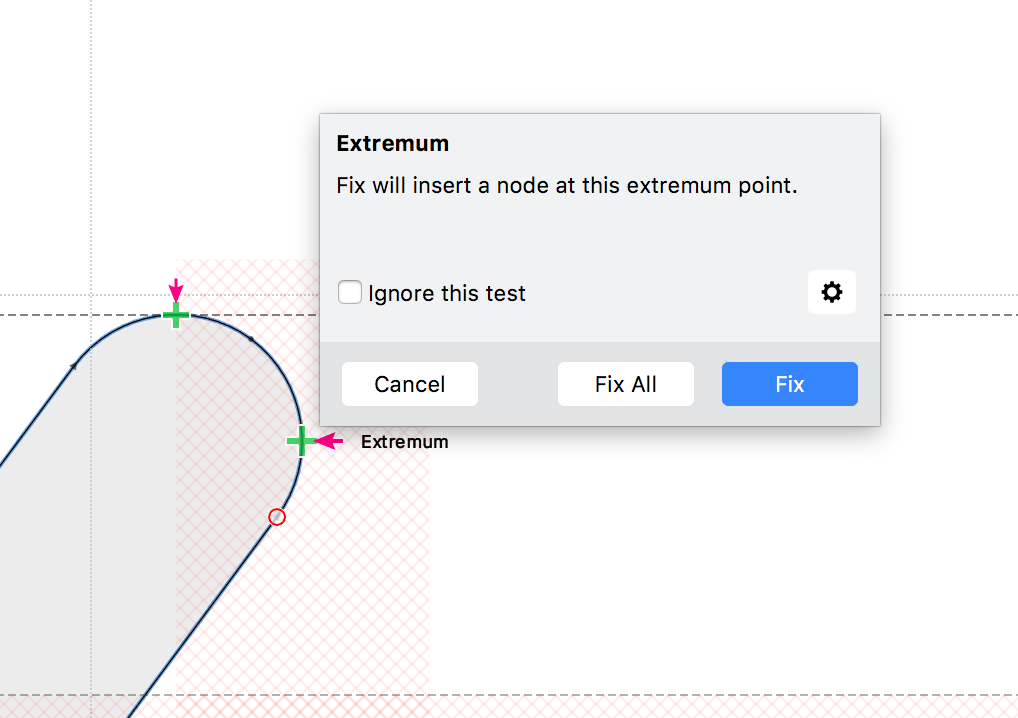Select the small dark point between the green markers
This screenshot has width=1018, height=718.
coord(251,341)
